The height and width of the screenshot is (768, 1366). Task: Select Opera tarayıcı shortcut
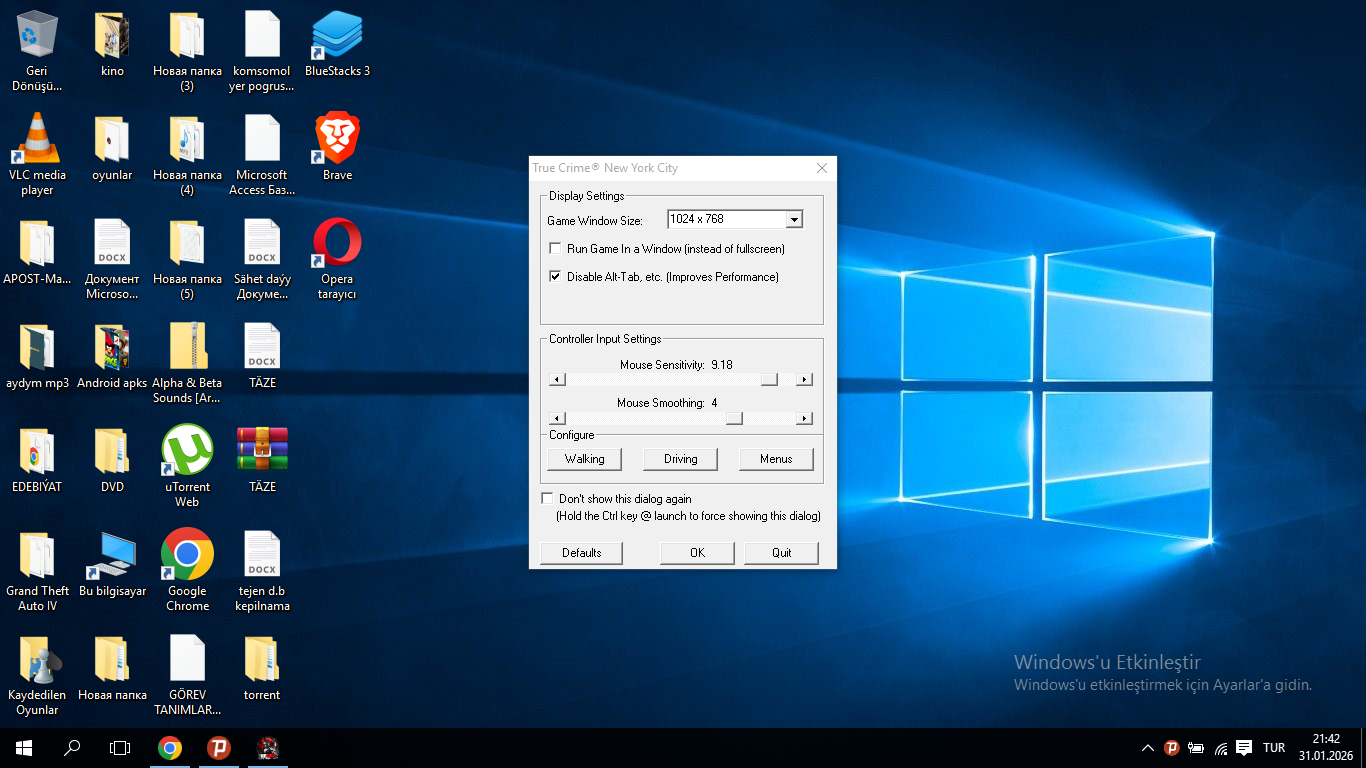pyautogui.click(x=337, y=260)
